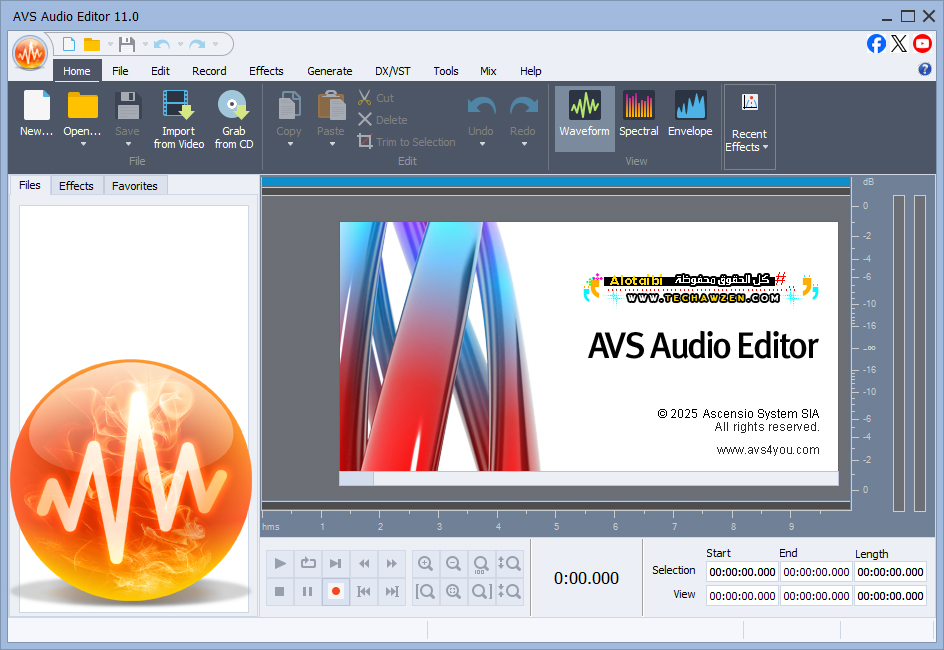Click the Cut scissors button
The image size is (944, 650).
click(376, 98)
